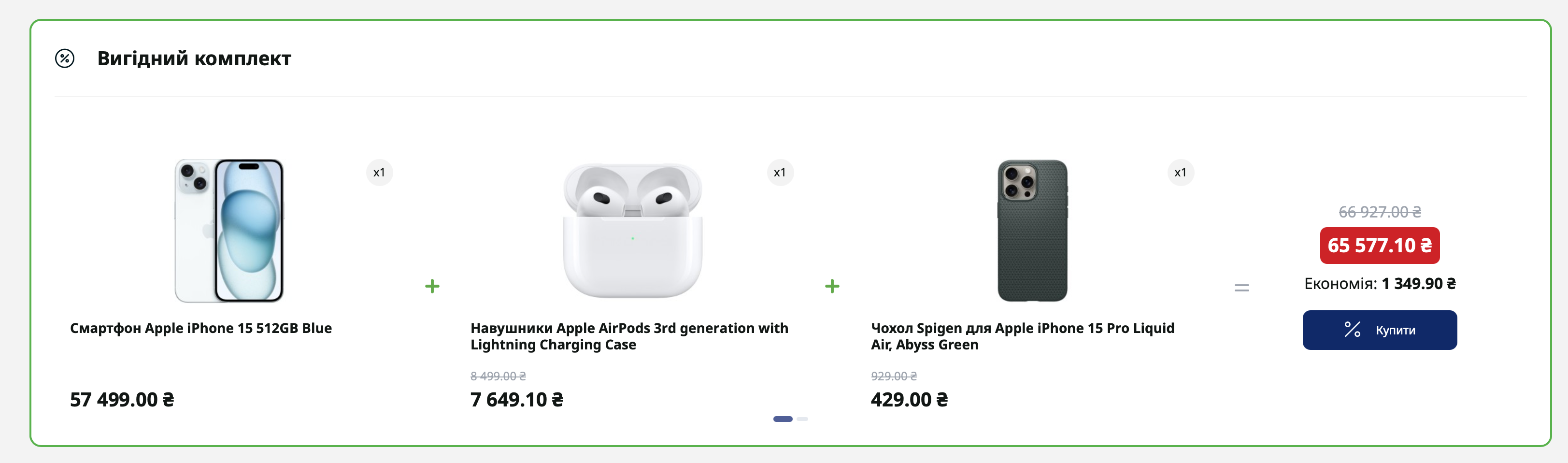Click the AirPods quantity x1 badge

point(780,173)
